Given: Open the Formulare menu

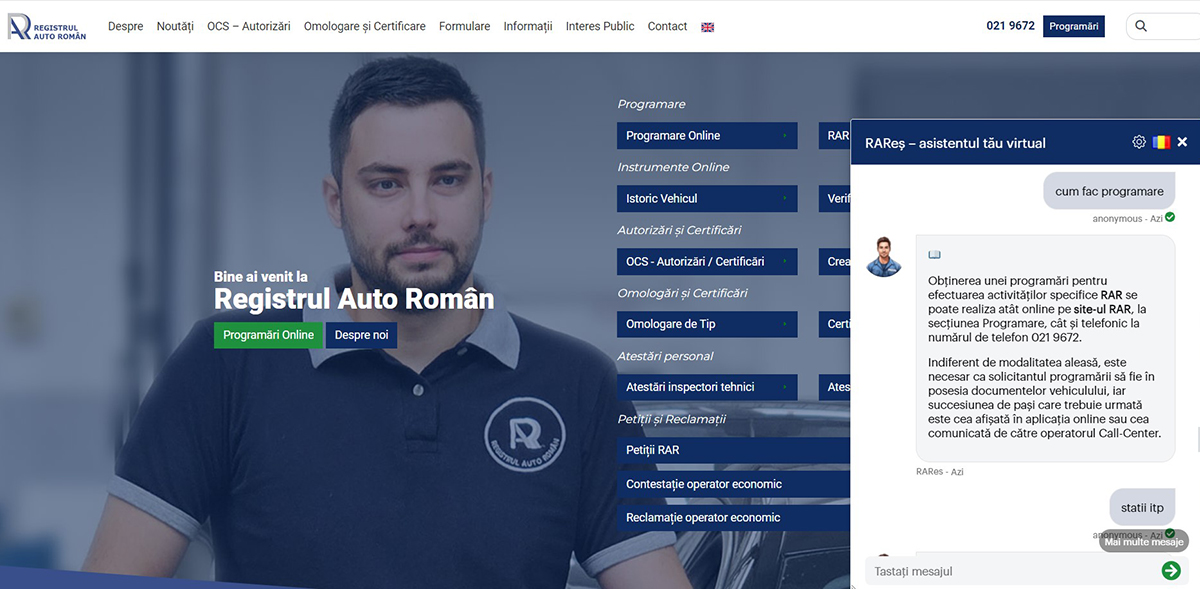Looking at the screenshot, I should pos(465,26).
